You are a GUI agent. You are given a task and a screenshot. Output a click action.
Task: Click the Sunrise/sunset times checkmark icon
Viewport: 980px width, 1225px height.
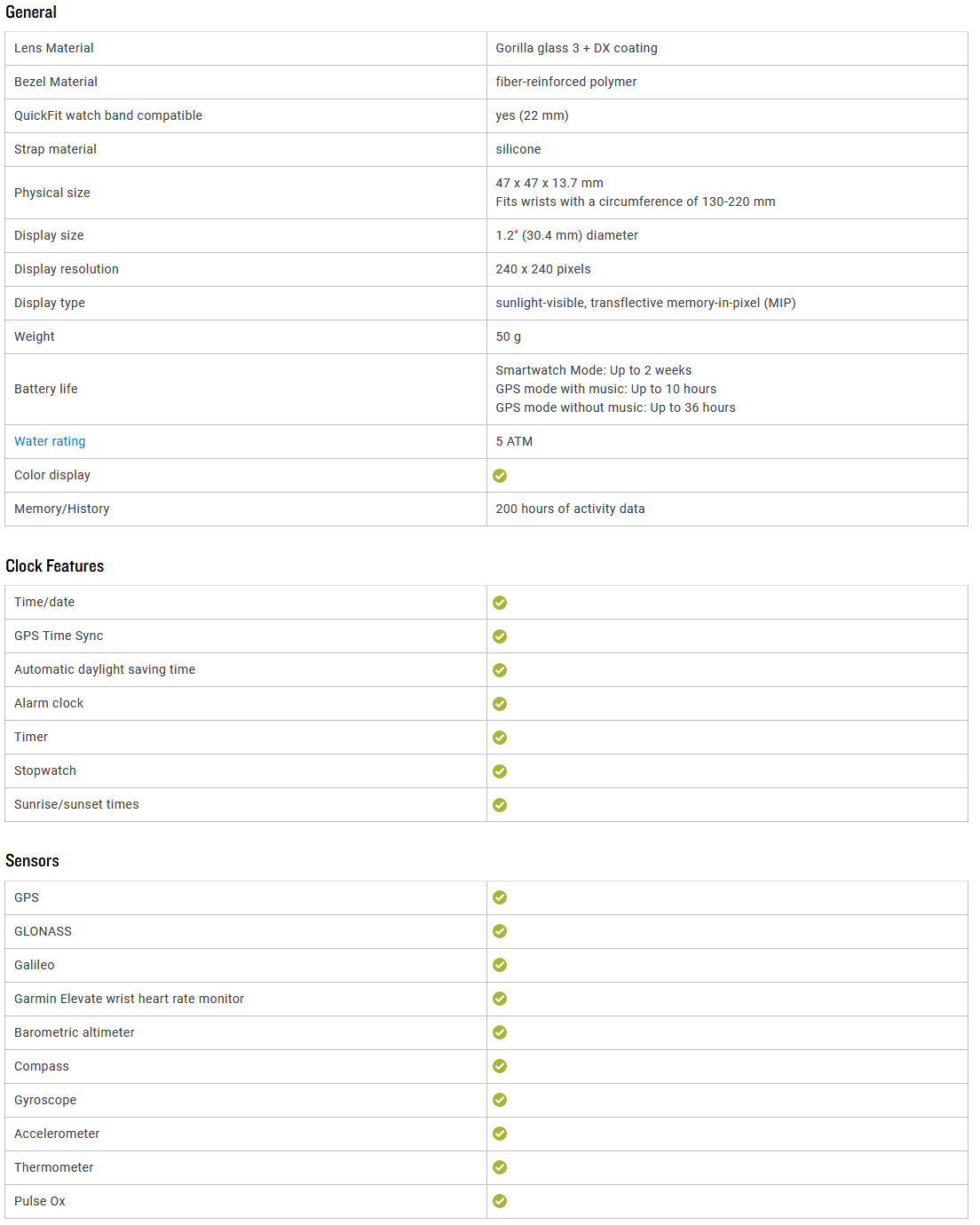pos(500,805)
